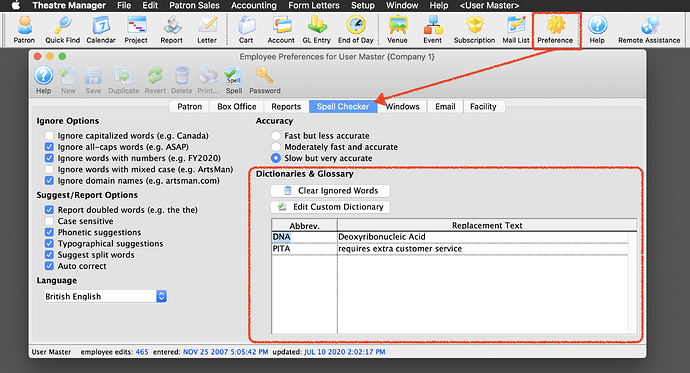This screenshot has height=373, width=690.
Task: Toggle Auto correct checkbox
Action: click(x=49, y=266)
